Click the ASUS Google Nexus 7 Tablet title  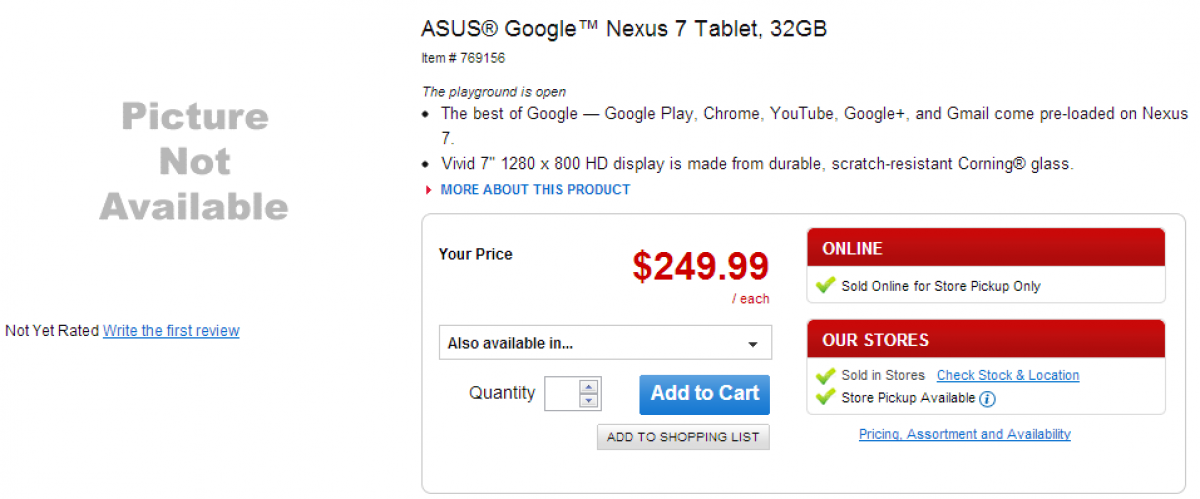tap(624, 29)
